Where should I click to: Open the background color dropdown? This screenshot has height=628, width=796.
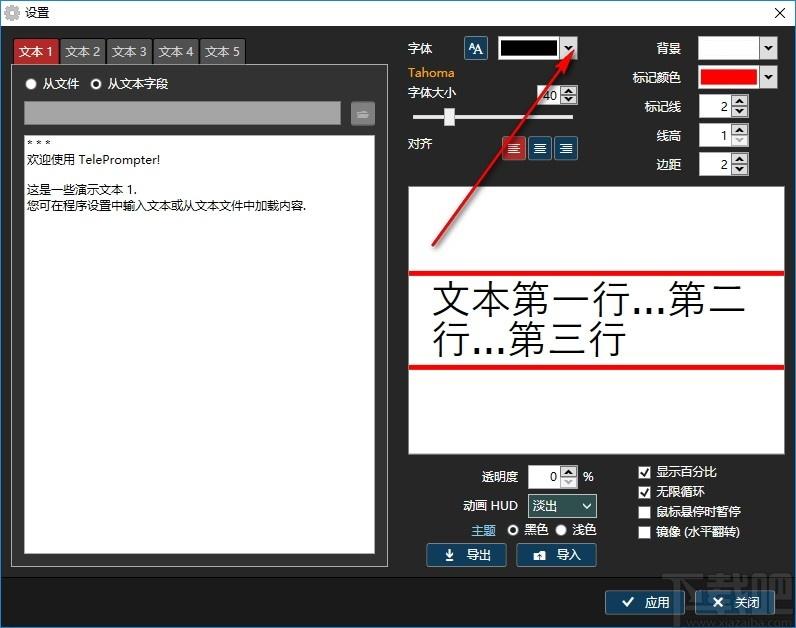[x=767, y=48]
